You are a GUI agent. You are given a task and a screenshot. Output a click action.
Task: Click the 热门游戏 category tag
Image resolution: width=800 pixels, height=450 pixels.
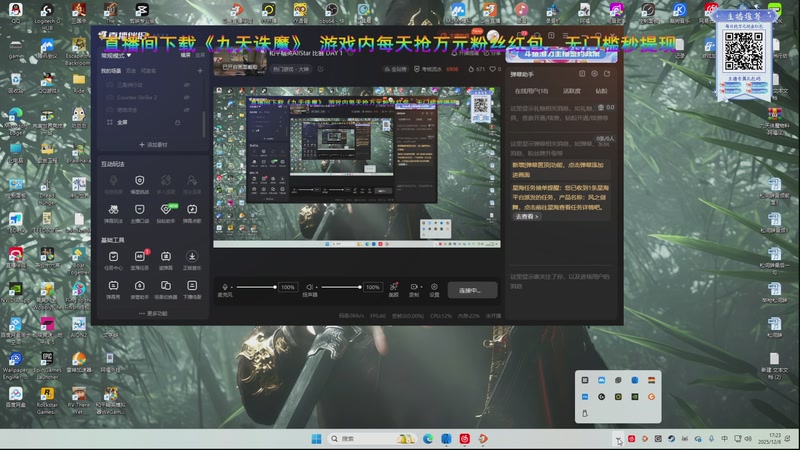(291, 69)
